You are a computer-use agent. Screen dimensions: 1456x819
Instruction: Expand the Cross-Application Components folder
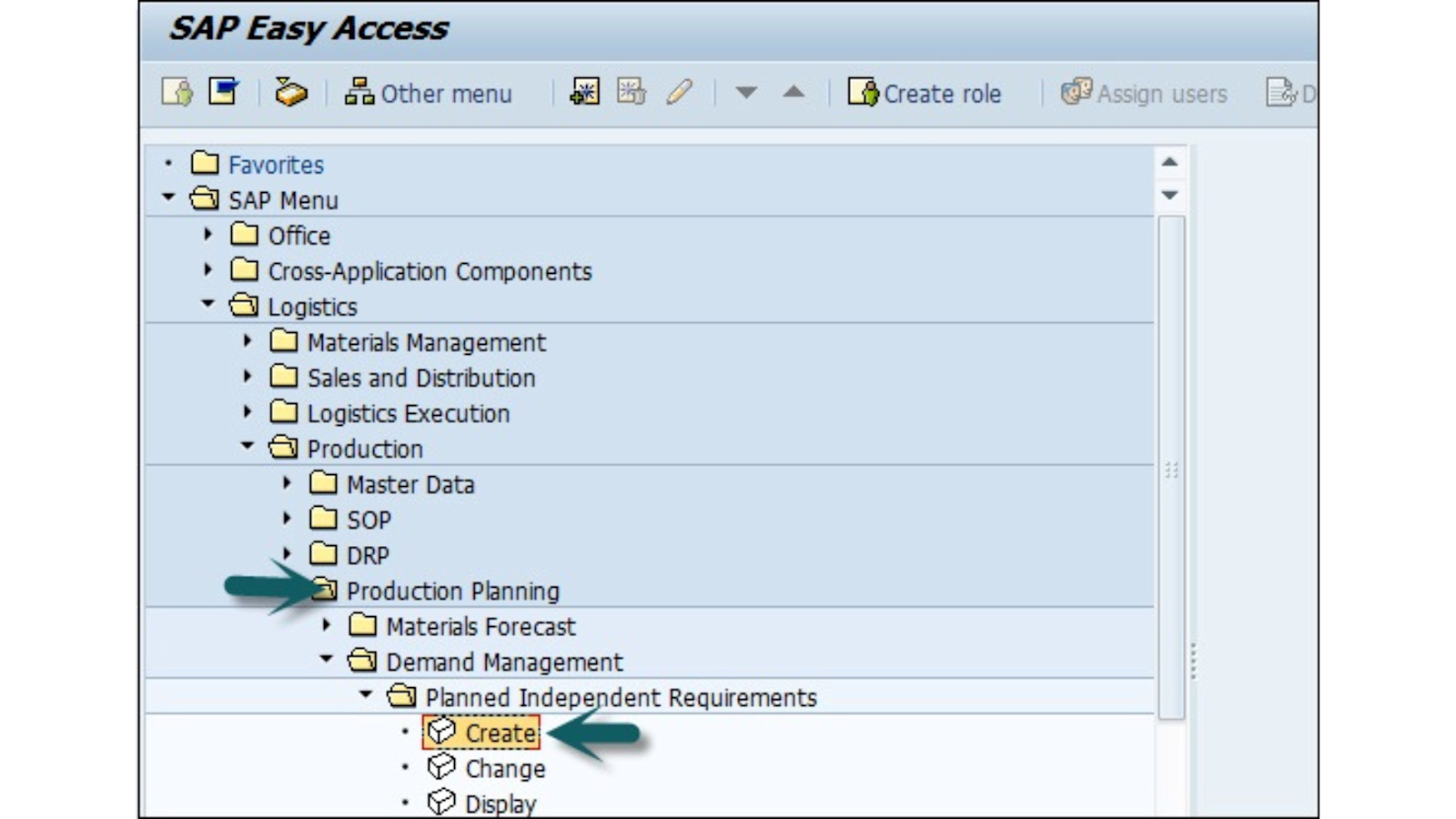coord(208,269)
